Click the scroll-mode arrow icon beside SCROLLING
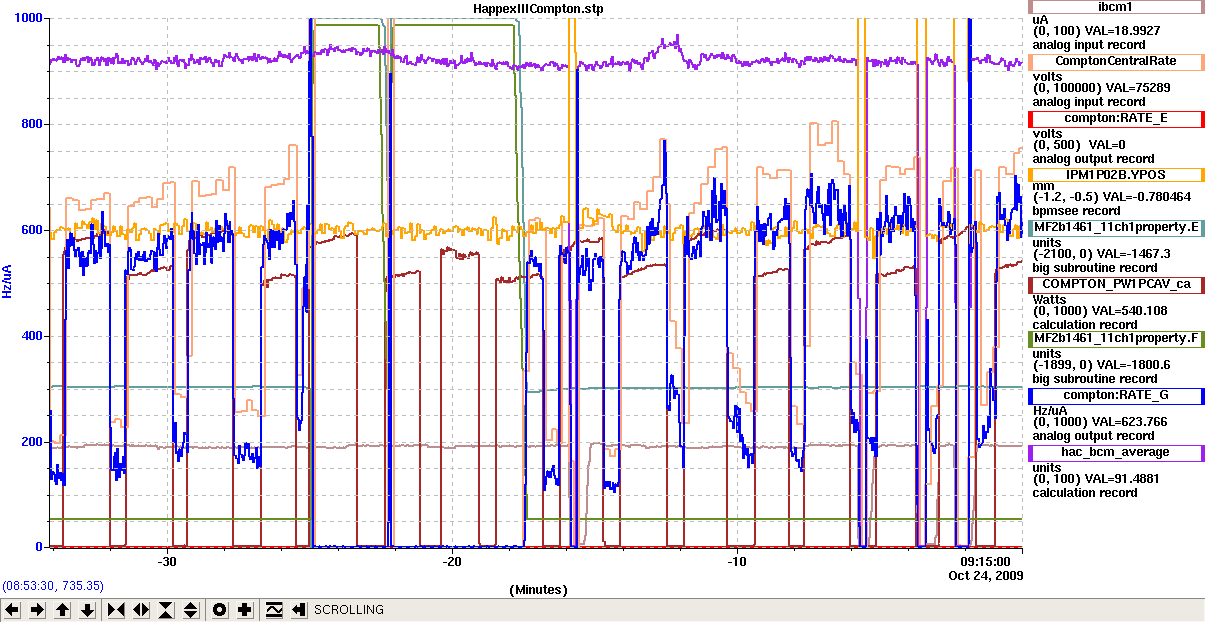Screen dimensions: 1205x622 click(298, 609)
